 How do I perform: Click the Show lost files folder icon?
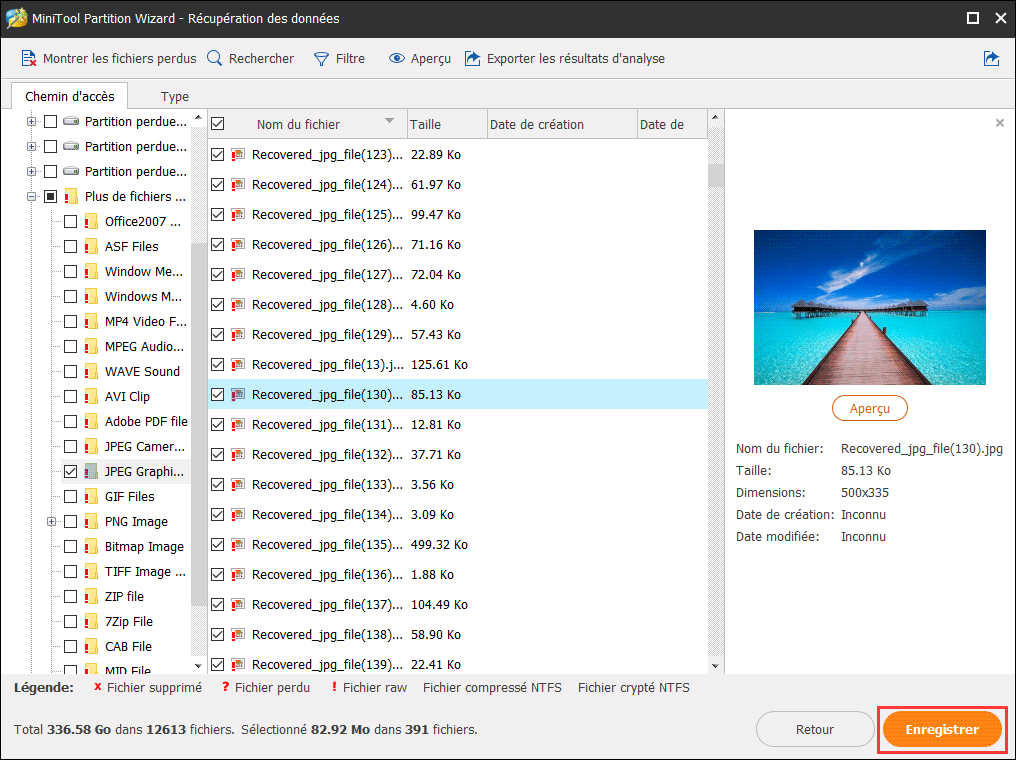click(x=29, y=59)
